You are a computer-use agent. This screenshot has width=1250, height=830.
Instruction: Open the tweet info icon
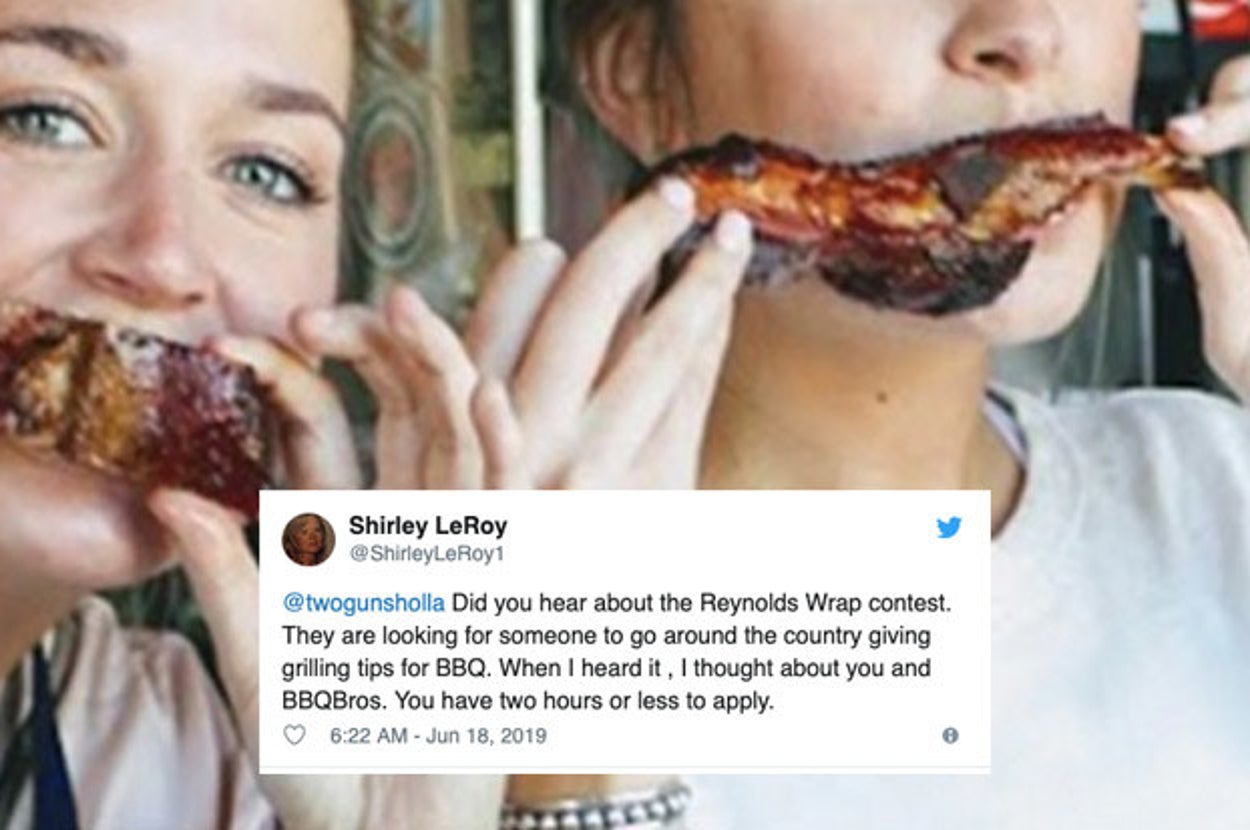(950, 736)
